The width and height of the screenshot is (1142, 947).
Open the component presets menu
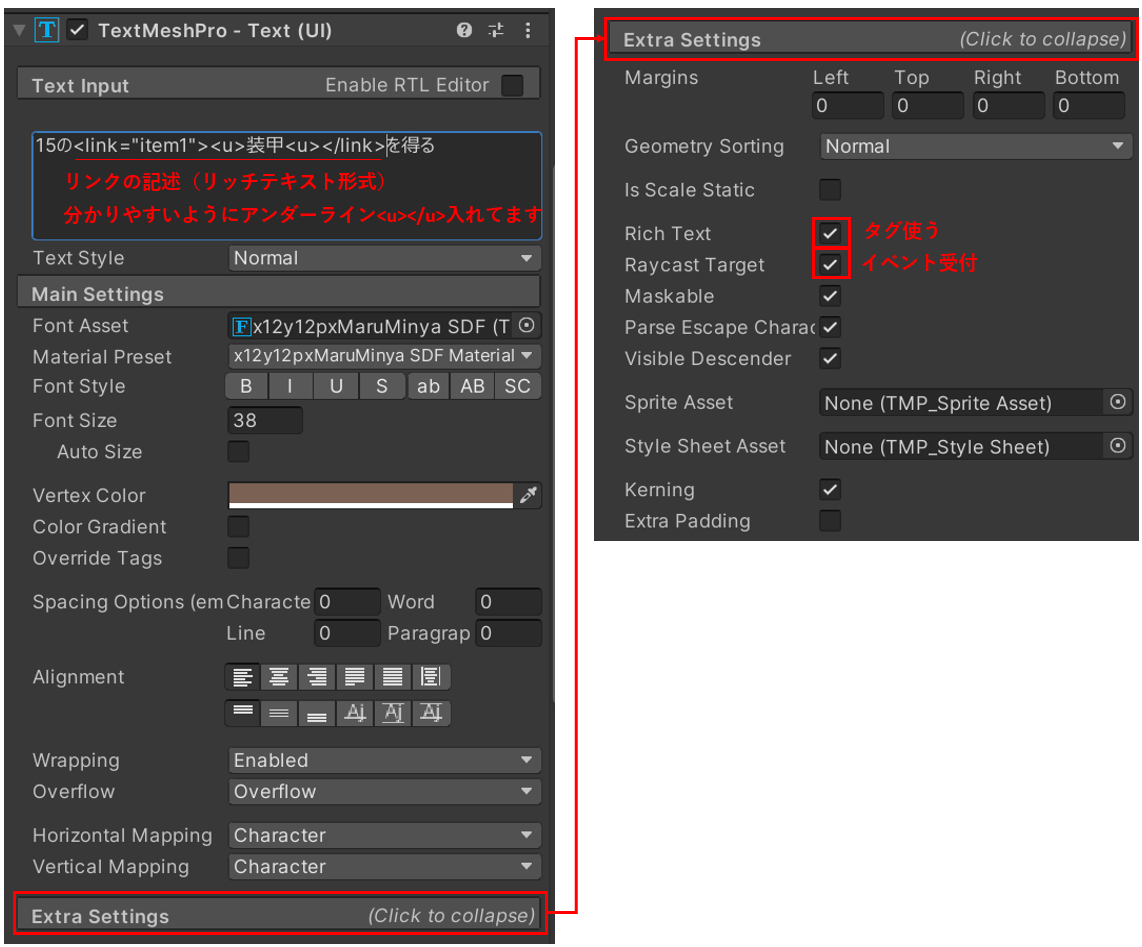tap(496, 31)
